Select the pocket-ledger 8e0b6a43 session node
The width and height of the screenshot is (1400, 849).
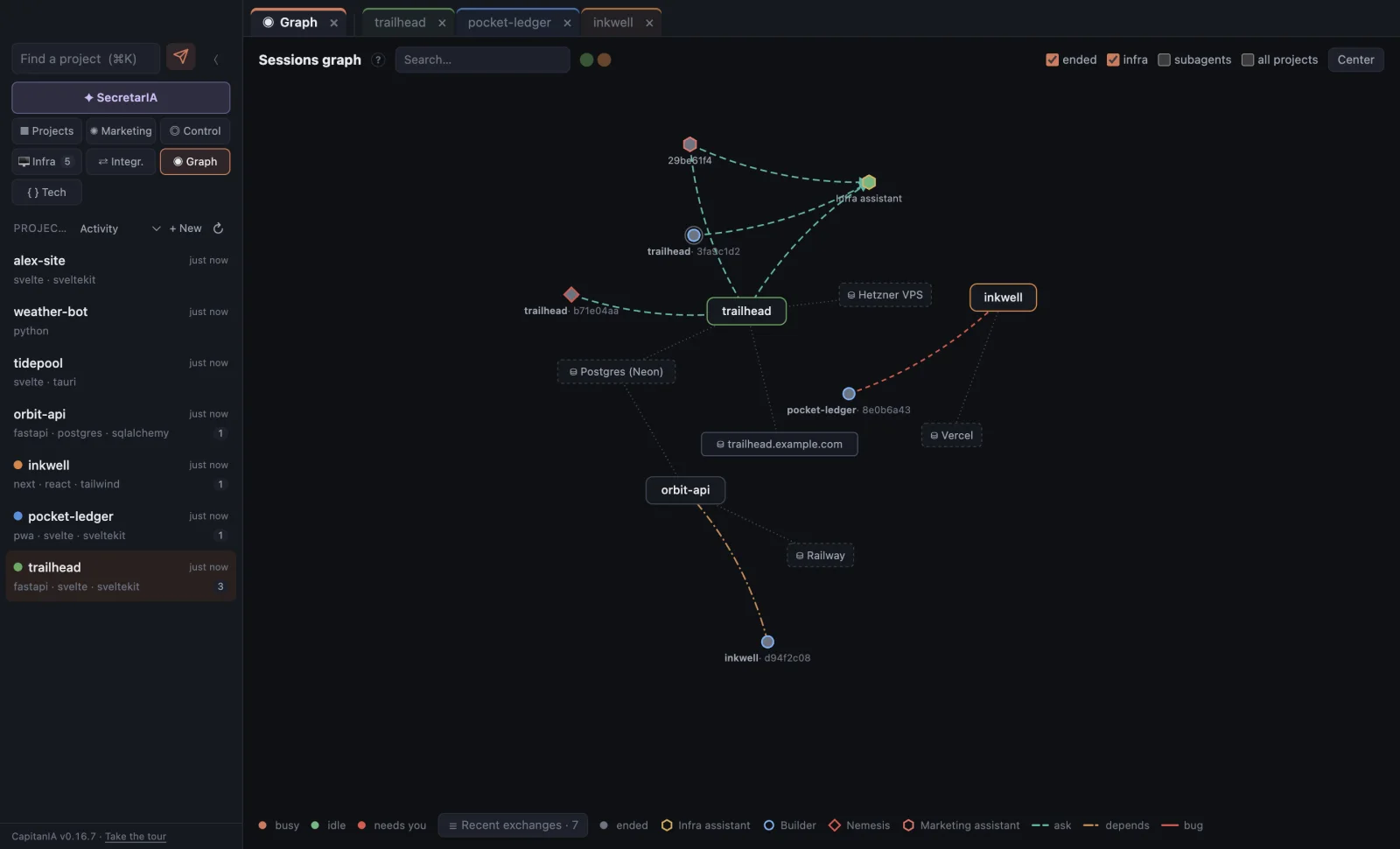click(849, 394)
